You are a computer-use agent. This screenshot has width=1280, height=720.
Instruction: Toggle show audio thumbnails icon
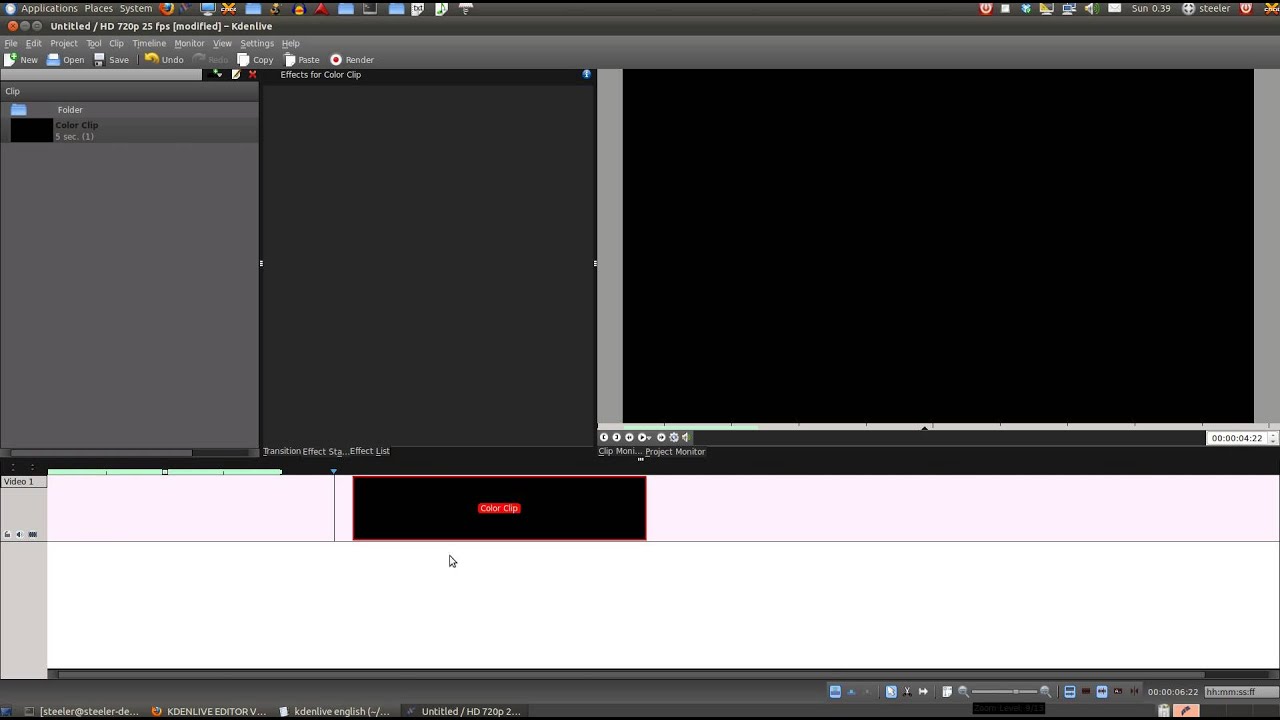(1101, 691)
